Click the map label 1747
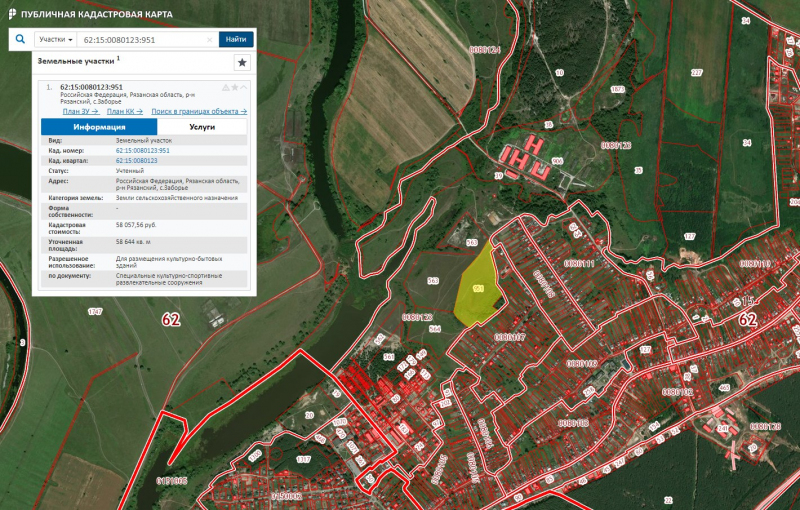Screen dimensions: 800x510 (95, 312)
